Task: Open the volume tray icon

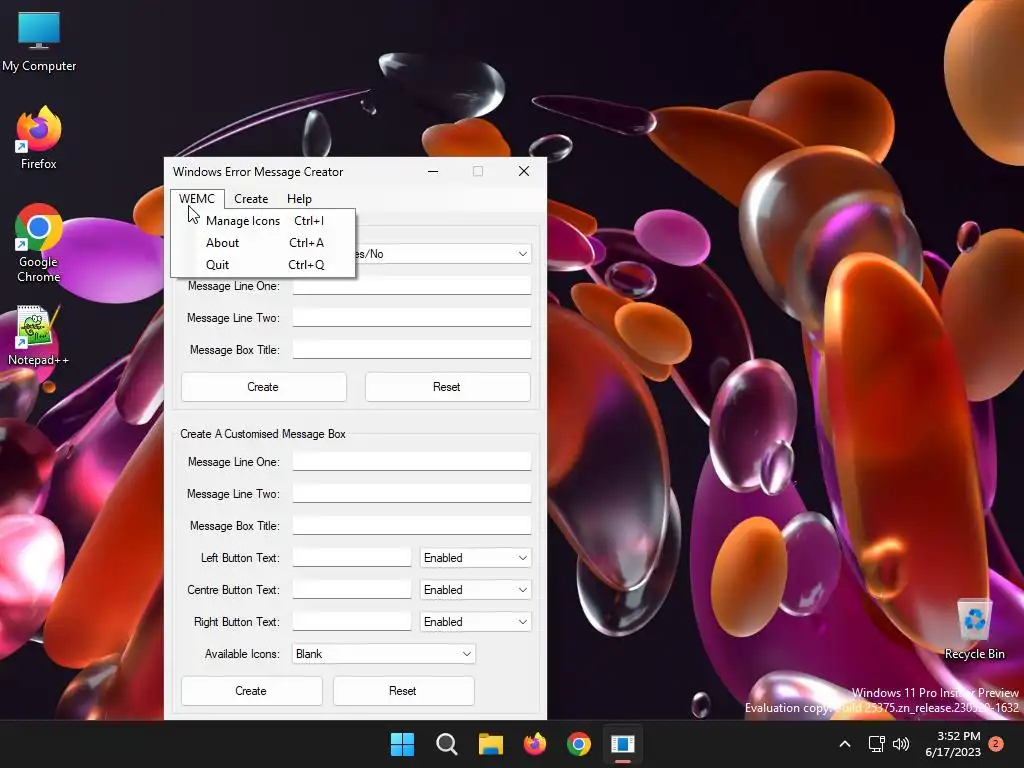Action: click(901, 744)
